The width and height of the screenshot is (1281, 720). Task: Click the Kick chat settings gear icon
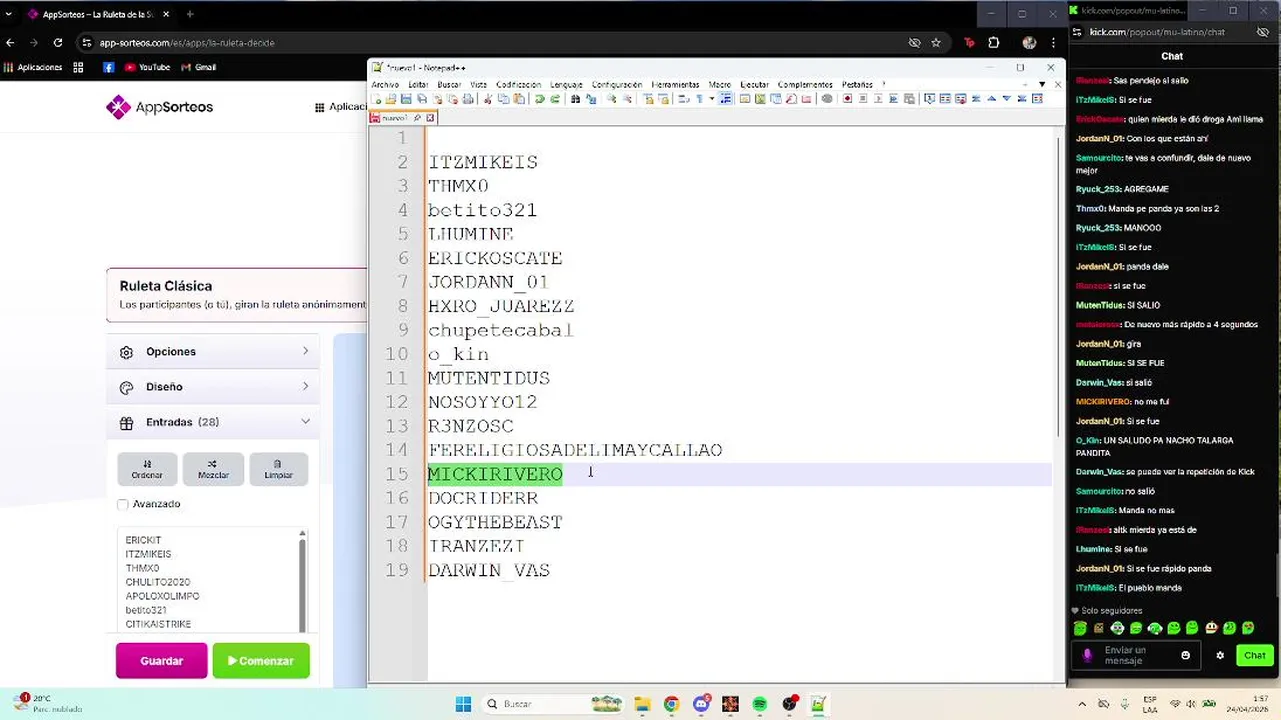[1220, 656]
